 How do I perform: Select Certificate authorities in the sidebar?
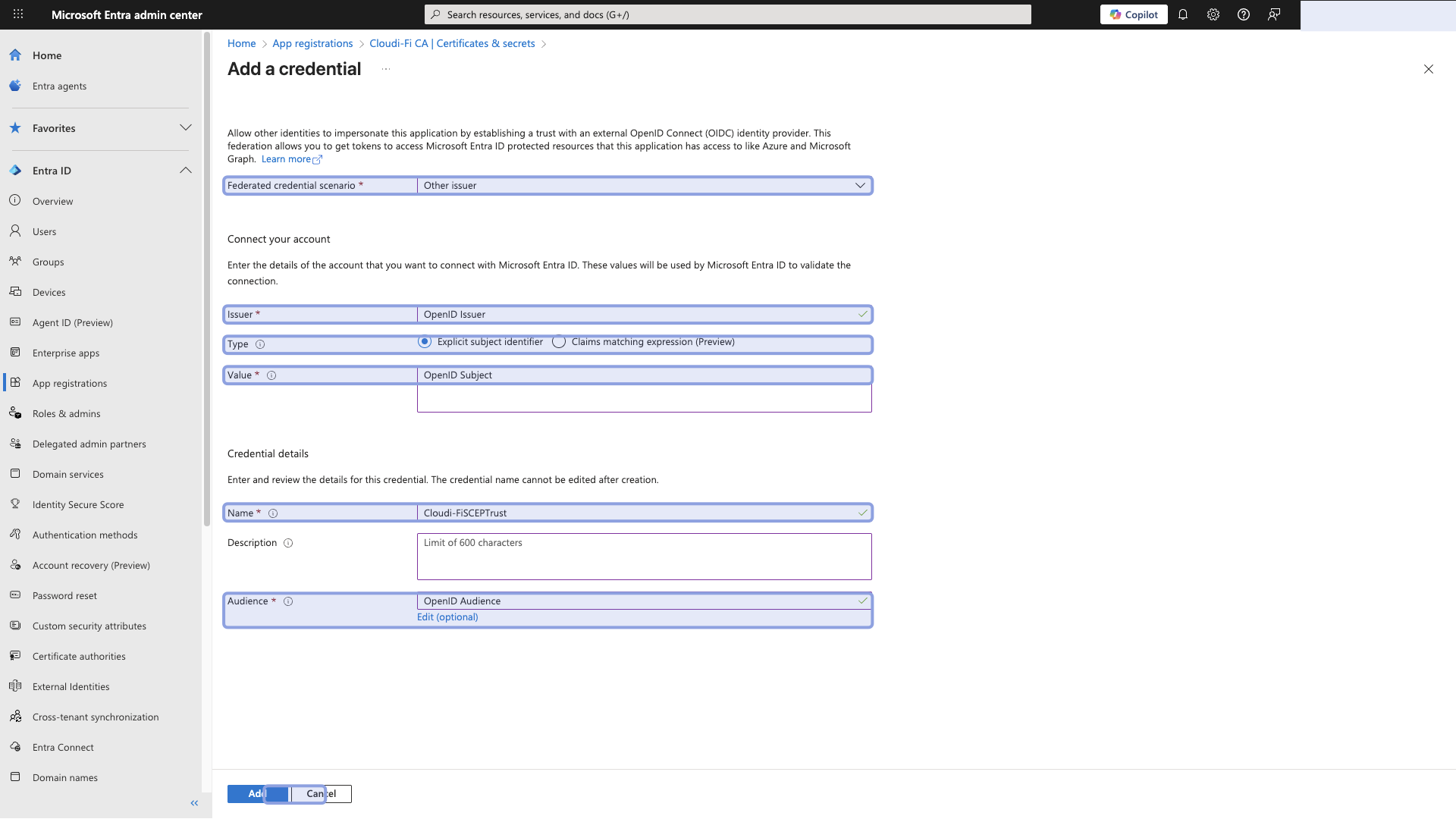(x=79, y=656)
